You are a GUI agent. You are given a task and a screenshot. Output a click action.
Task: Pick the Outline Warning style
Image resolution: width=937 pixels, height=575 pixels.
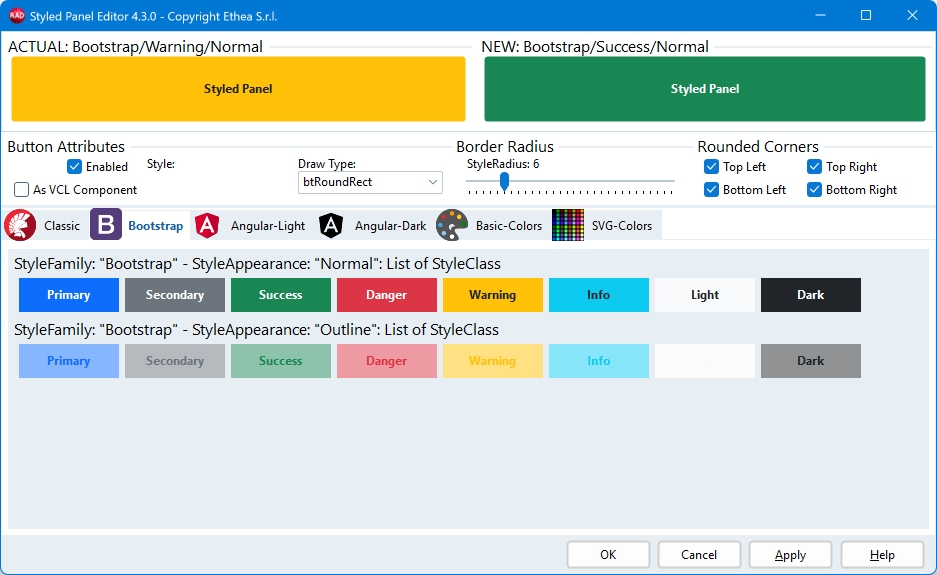[492, 360]
